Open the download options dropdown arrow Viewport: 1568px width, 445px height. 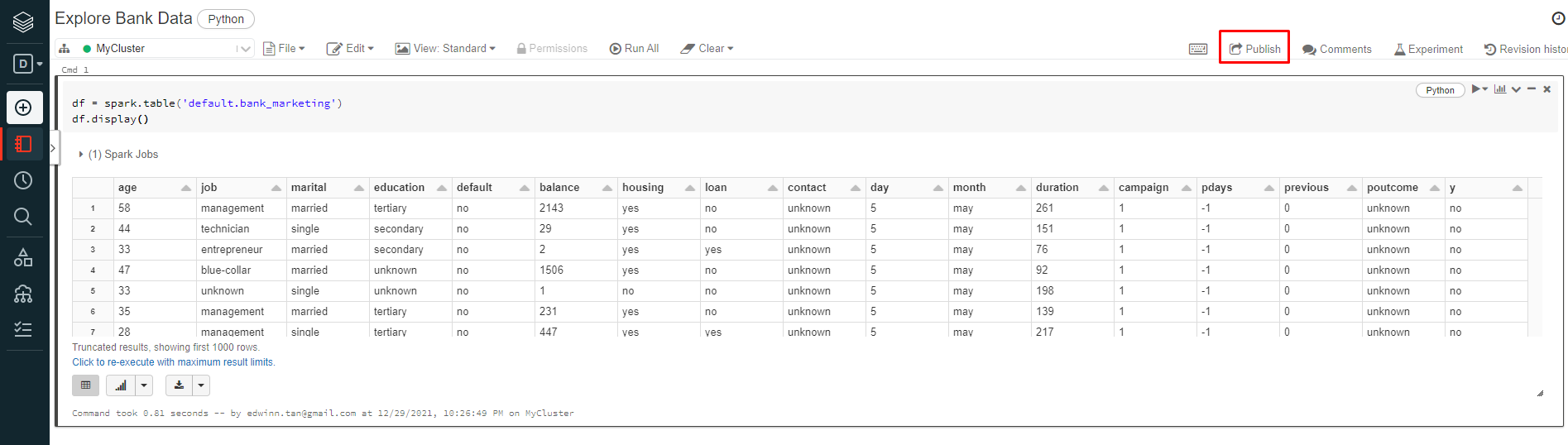coord(201,385)
